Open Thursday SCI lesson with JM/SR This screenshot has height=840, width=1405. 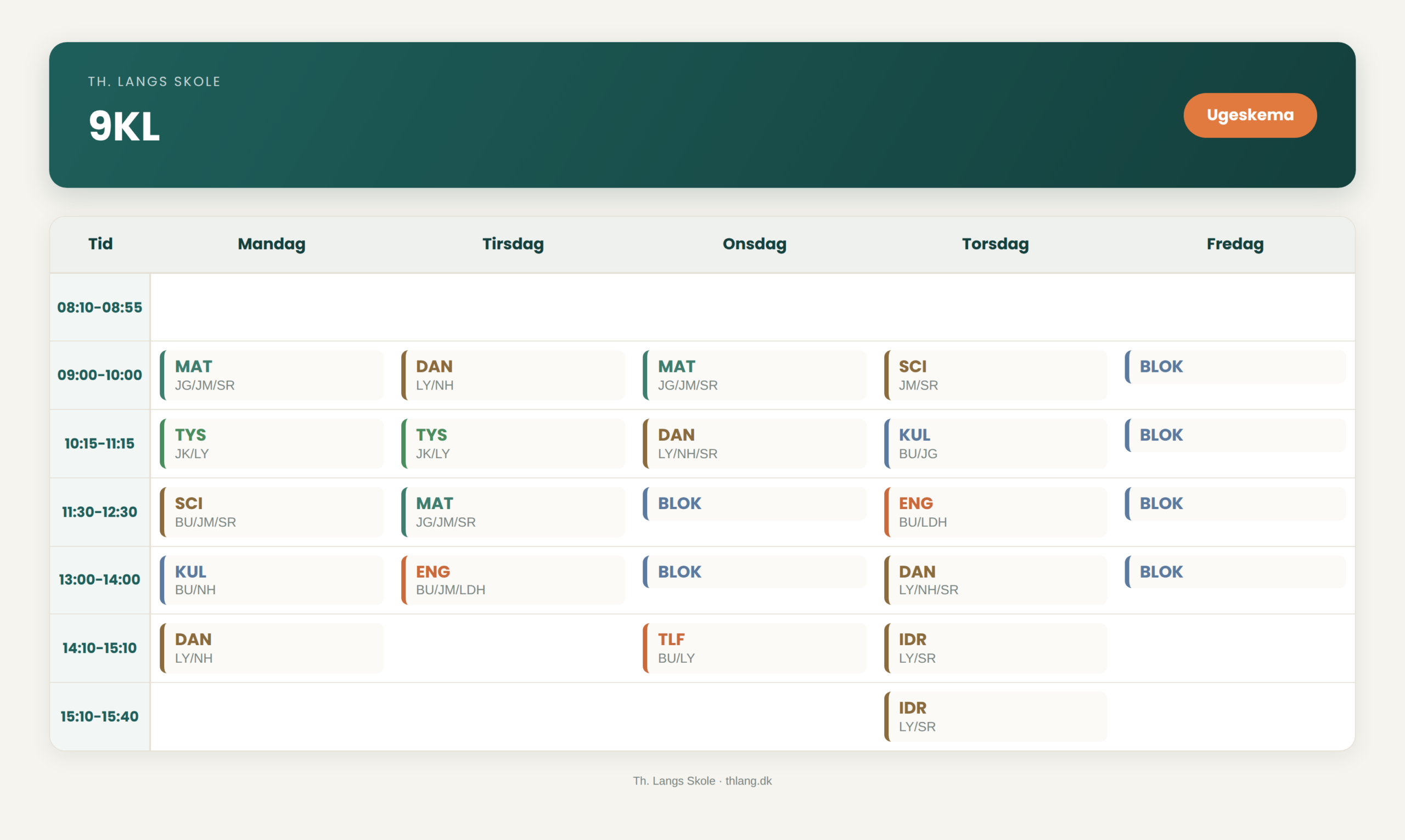click(995, 375)
